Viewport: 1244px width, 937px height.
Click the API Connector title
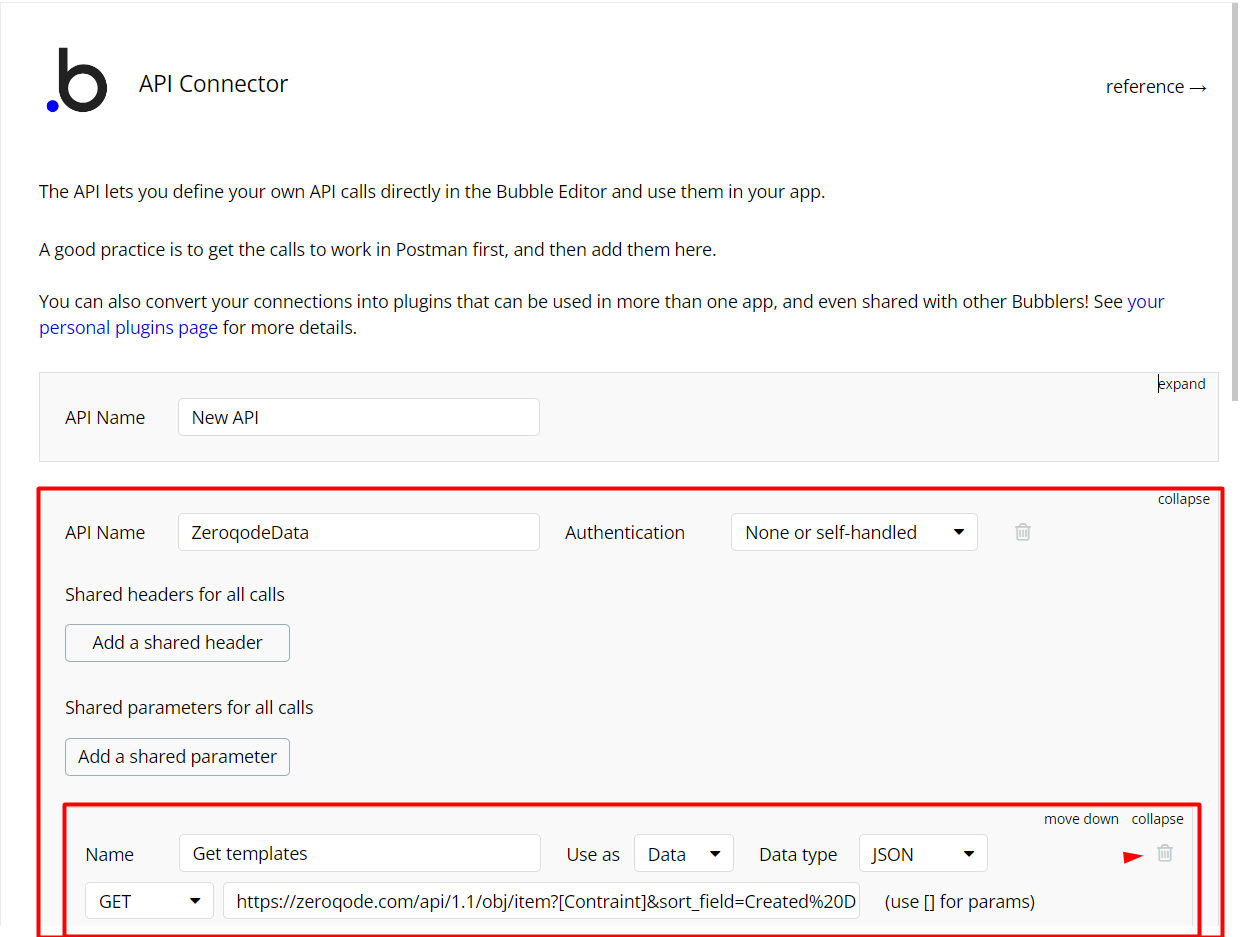(x=213, y=84)
